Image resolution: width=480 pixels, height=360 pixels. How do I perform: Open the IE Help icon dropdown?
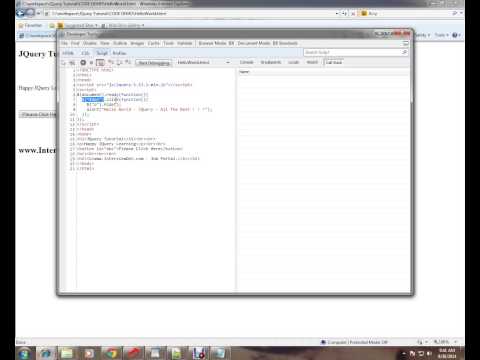[456, 35]
